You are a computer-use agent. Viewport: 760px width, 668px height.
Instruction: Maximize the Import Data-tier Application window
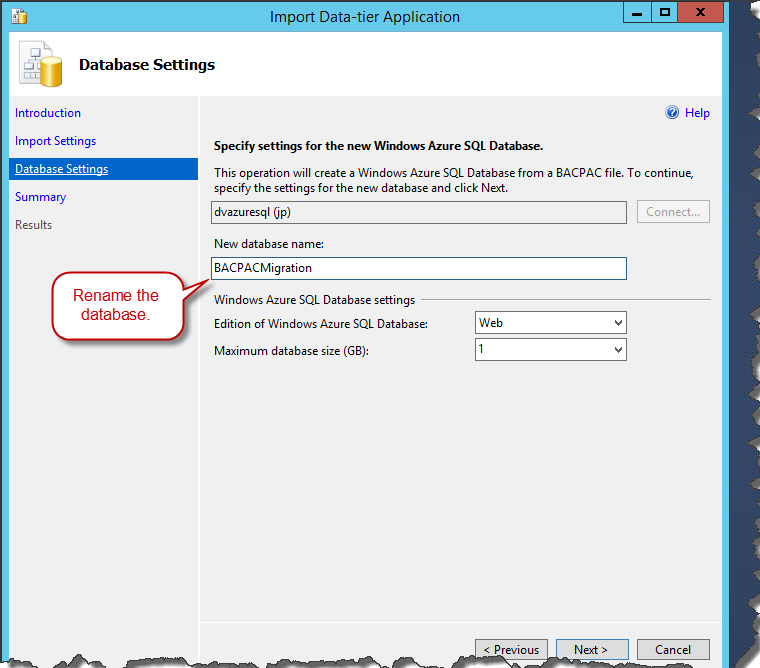[x=665, y=13]
